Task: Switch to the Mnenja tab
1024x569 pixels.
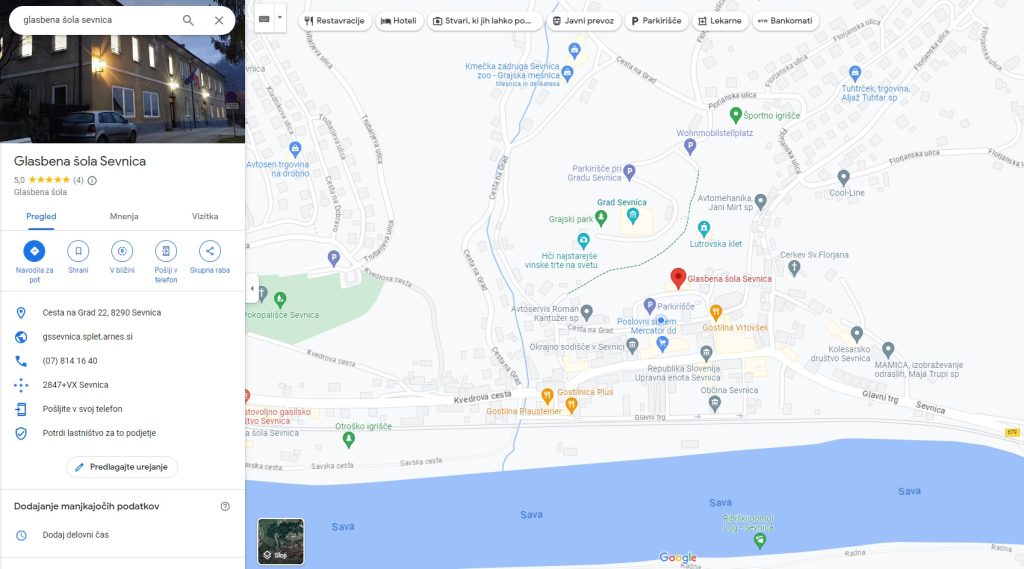Action: coord(124,216)
